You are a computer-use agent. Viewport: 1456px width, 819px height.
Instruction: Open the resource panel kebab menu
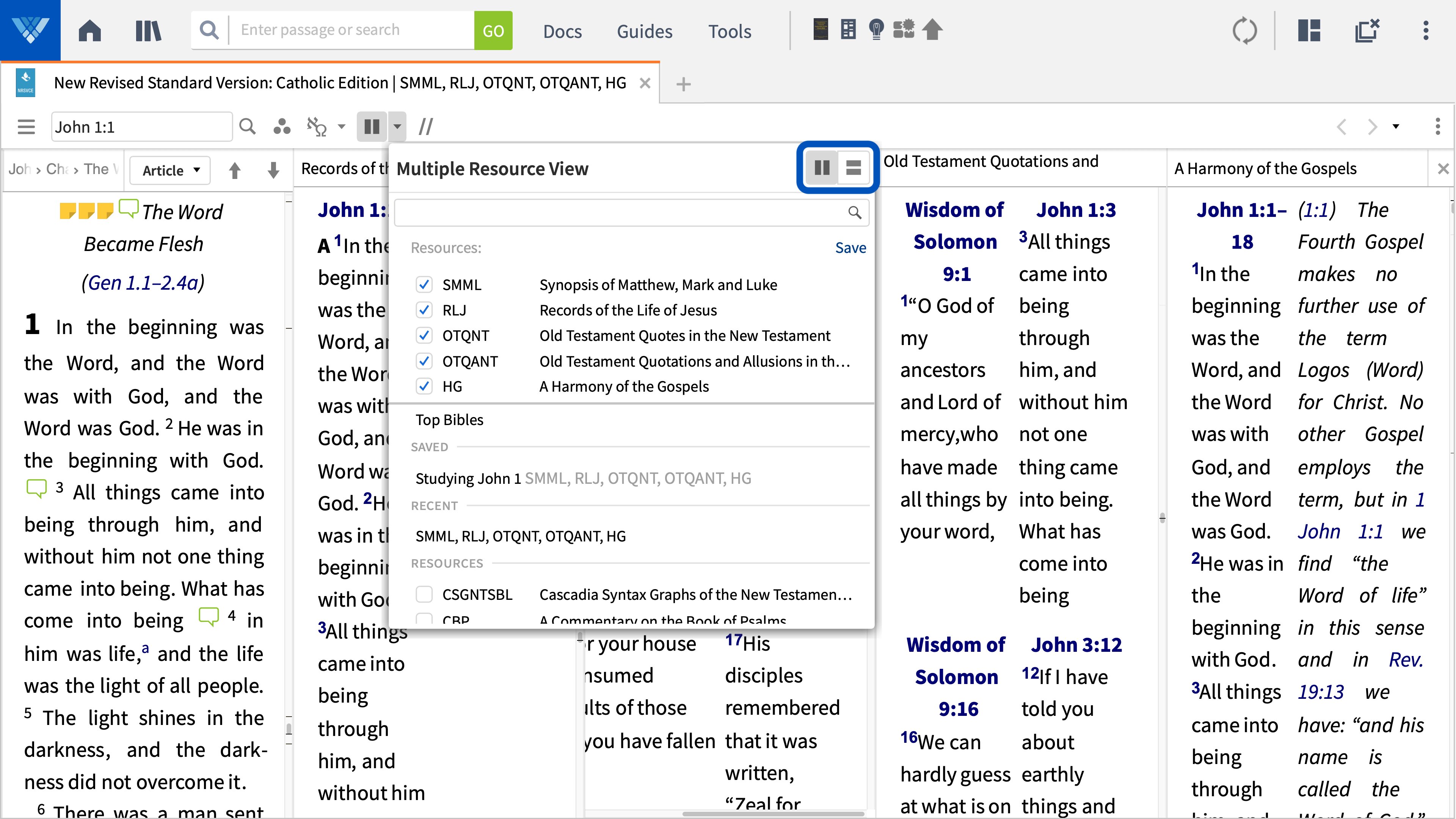[1438, 127]
